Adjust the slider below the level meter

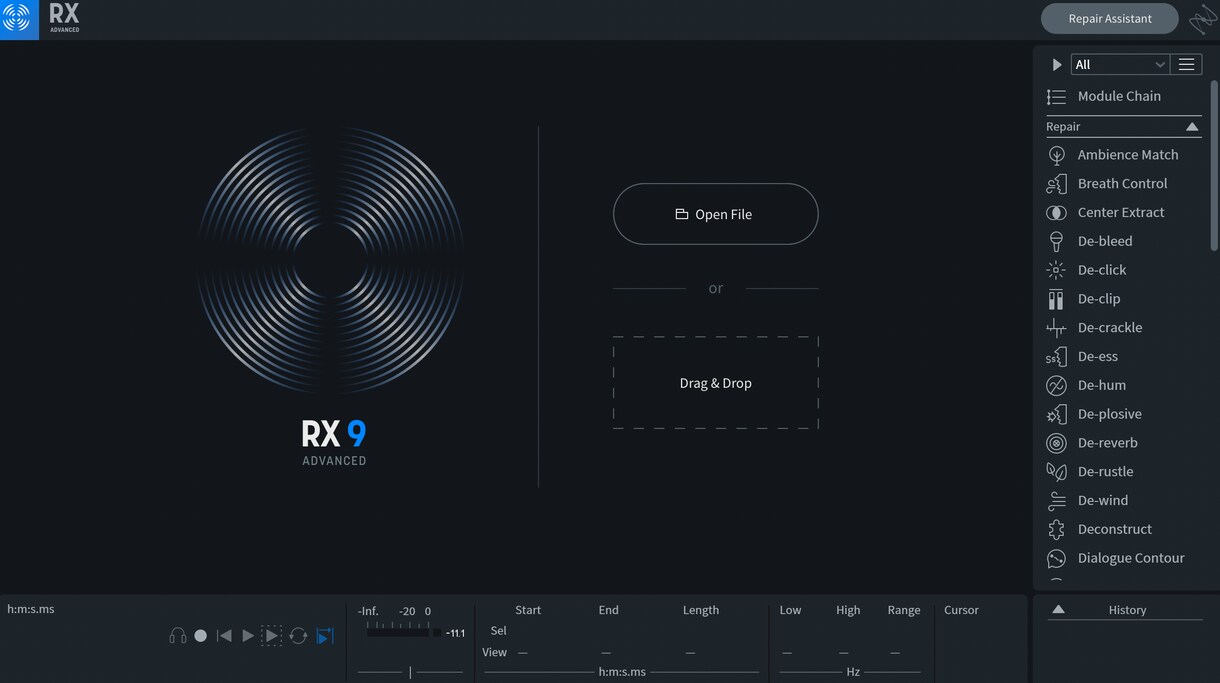(410, 672)
